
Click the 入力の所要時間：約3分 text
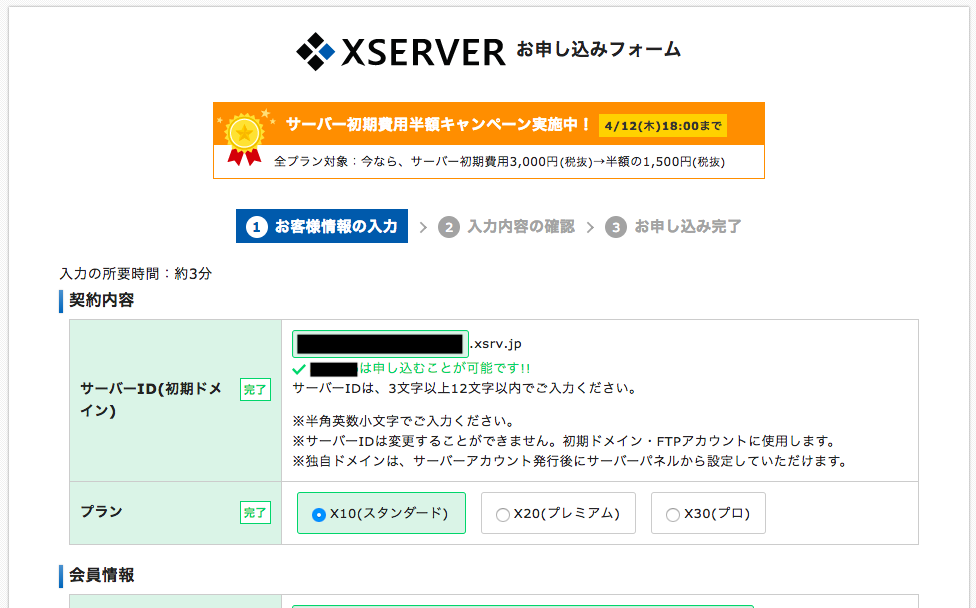[136, 273]
